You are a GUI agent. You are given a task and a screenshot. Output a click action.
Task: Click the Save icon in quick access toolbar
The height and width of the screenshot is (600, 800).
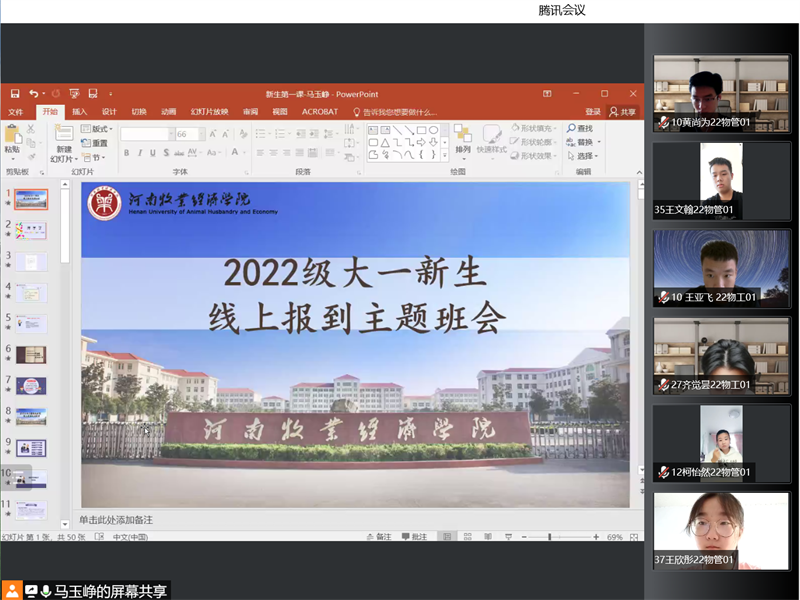[14, 94]
